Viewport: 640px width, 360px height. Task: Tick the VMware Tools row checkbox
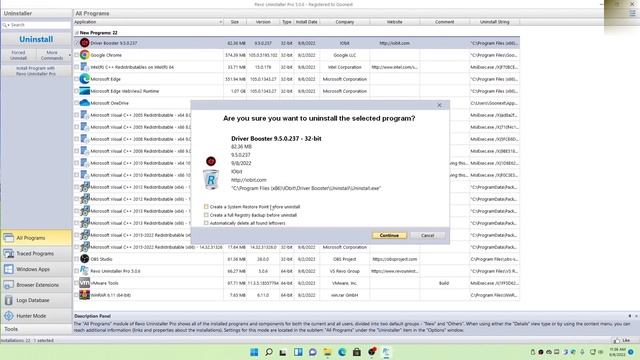click(76, 283)
